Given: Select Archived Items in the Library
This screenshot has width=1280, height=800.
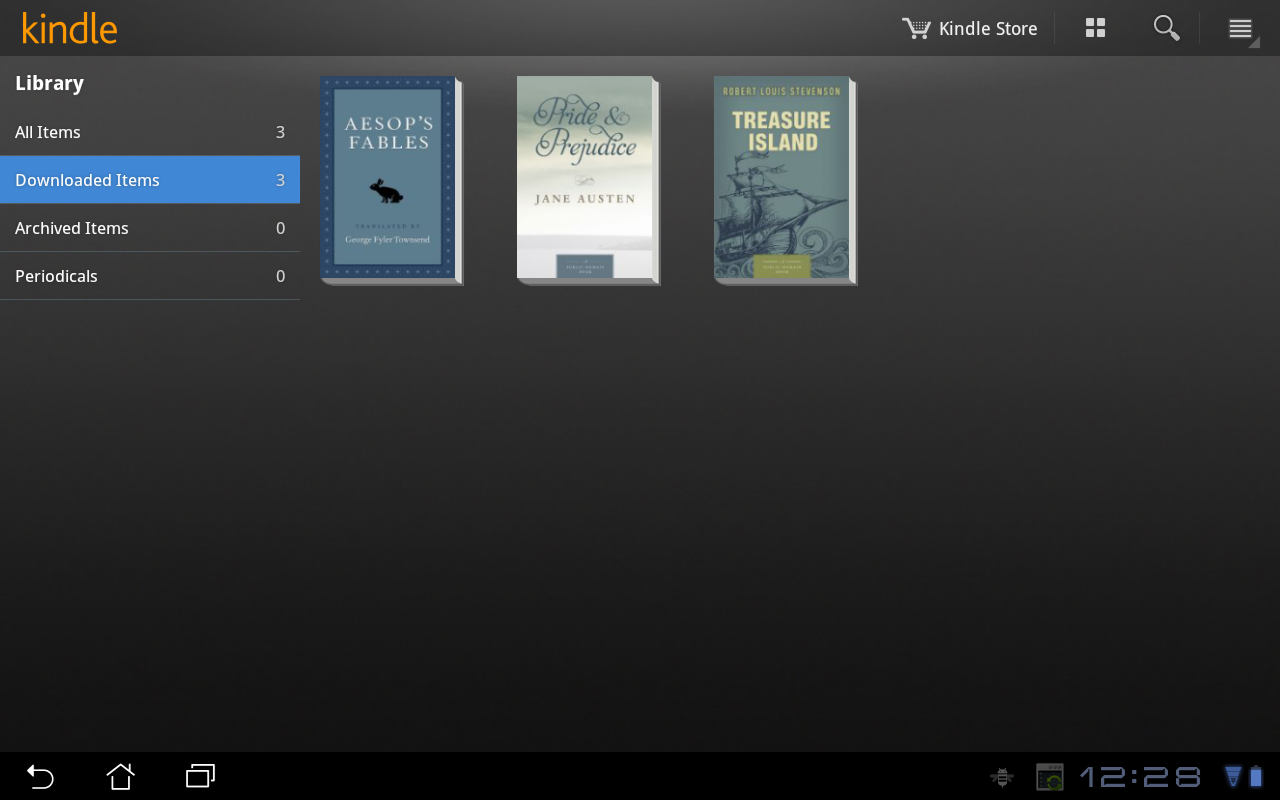Looking at the screenshot, I should point(150,228).
